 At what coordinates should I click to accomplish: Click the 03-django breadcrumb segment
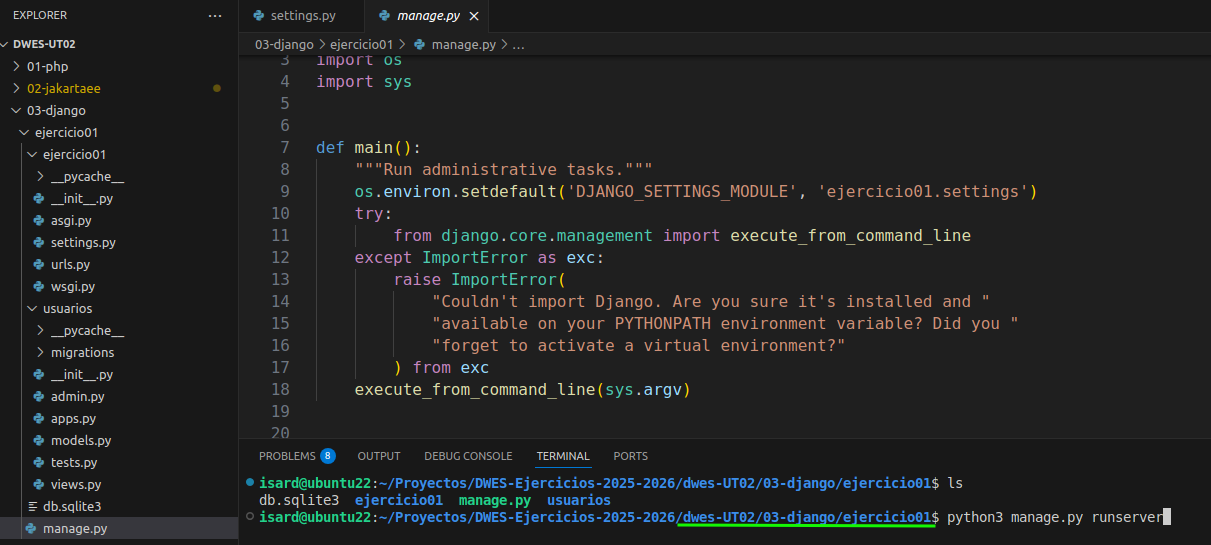[x=284, y=44]
